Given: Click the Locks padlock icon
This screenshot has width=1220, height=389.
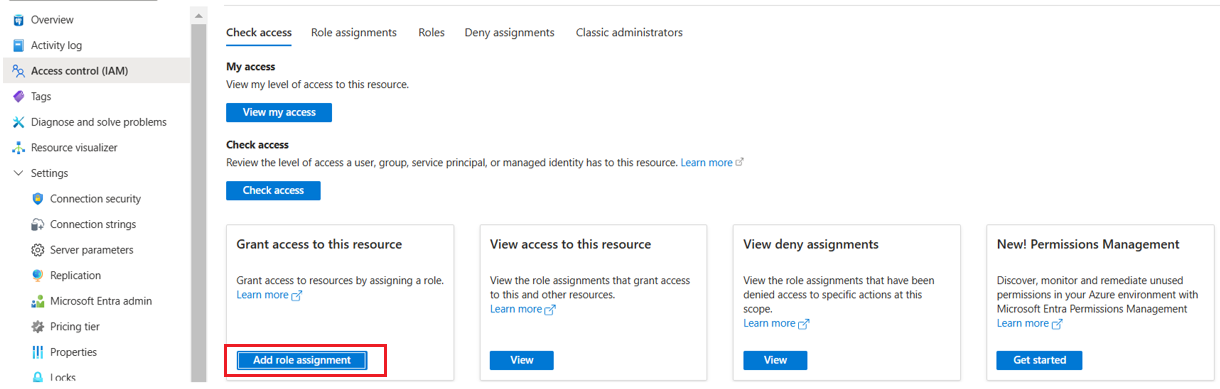Looking at the screenshot, I should (38, 378).
